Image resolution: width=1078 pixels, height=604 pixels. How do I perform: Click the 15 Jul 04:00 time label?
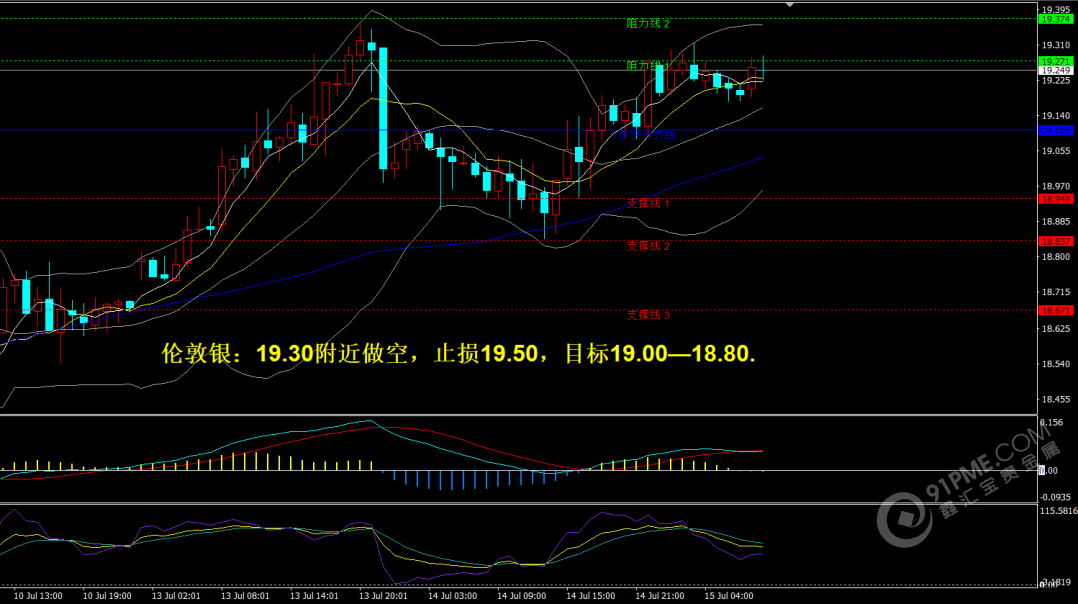pyautogui.click(x=729, y=596)
